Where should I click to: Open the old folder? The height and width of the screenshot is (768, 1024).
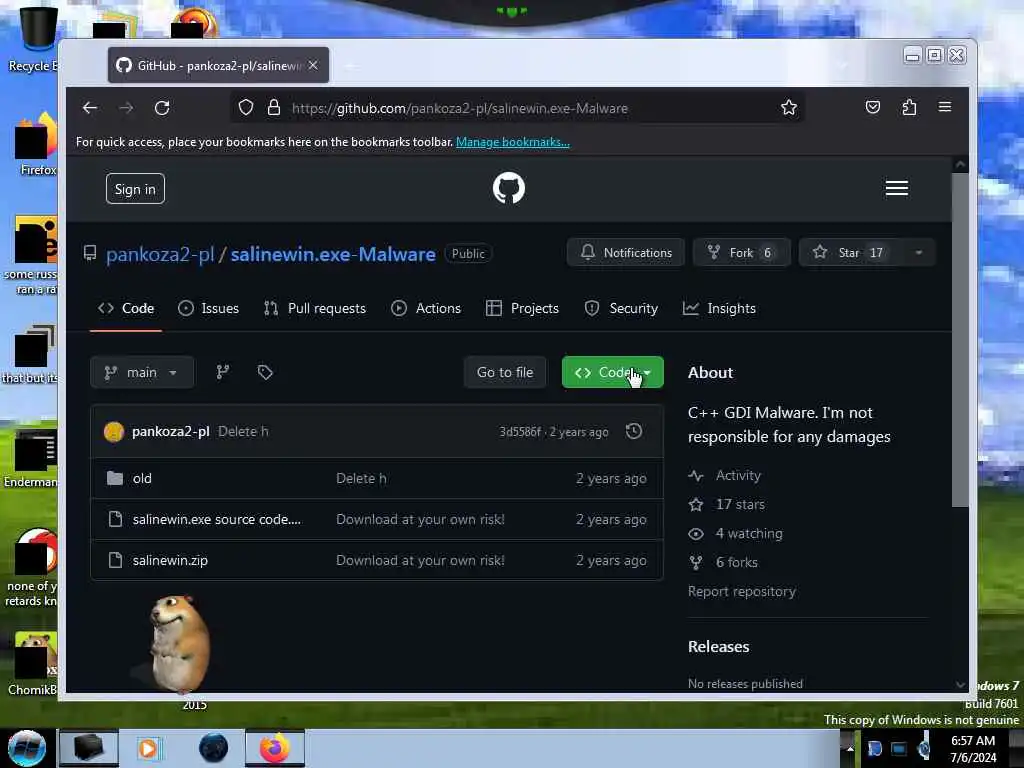click(142, 478)
